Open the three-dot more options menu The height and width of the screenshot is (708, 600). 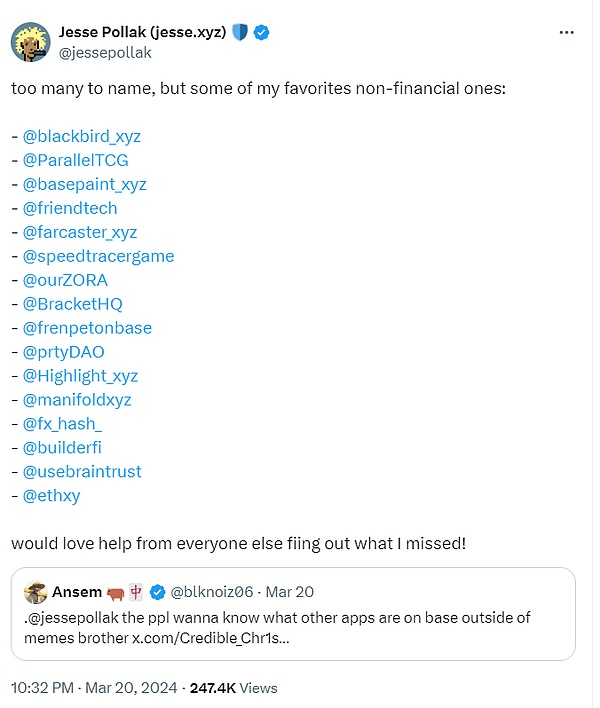567,33
